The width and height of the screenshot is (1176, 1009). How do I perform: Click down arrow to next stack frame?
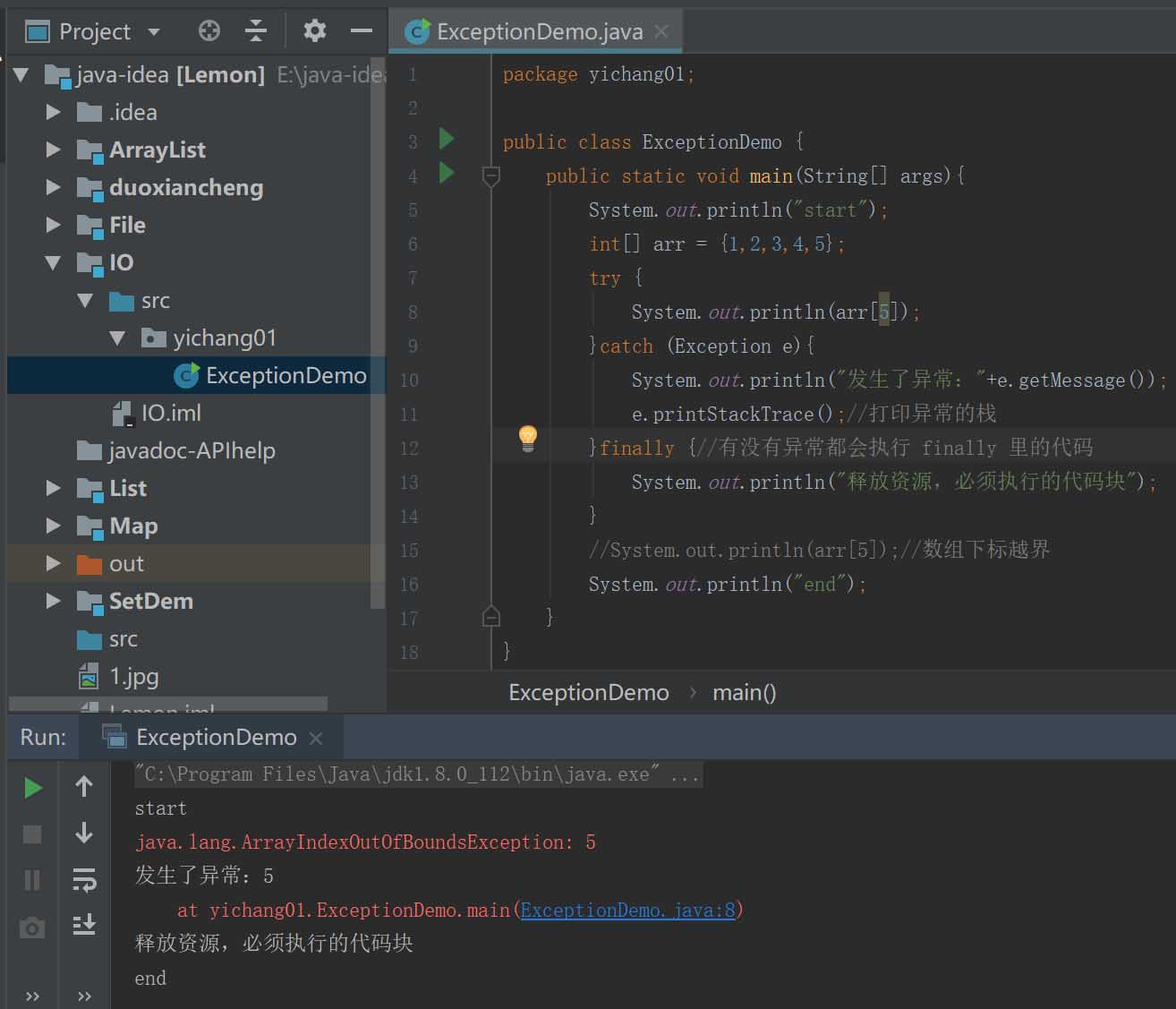pos(84,834)
